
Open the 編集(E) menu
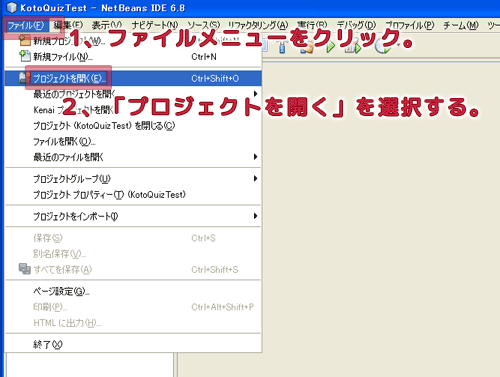click(68, 25)
